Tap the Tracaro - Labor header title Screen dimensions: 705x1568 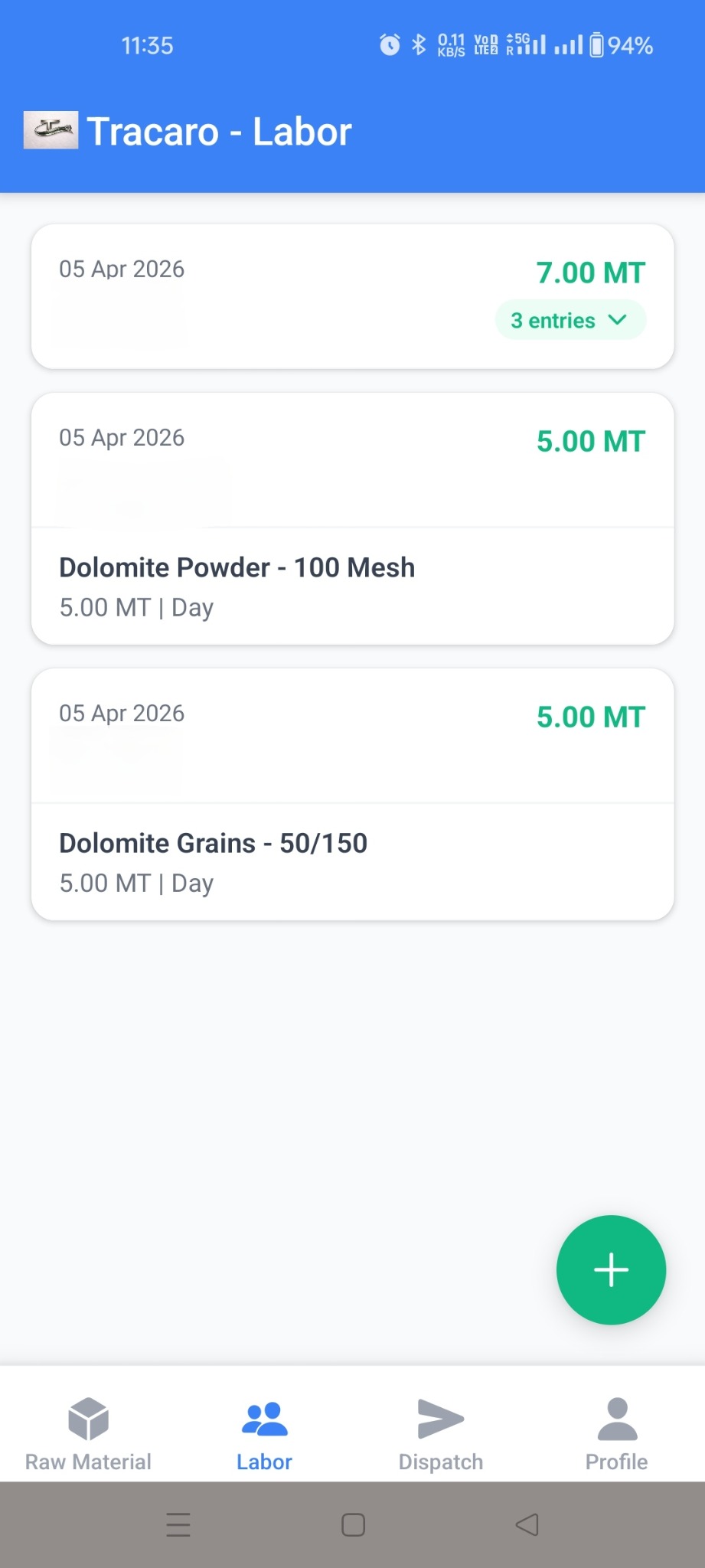coord(219,132)
